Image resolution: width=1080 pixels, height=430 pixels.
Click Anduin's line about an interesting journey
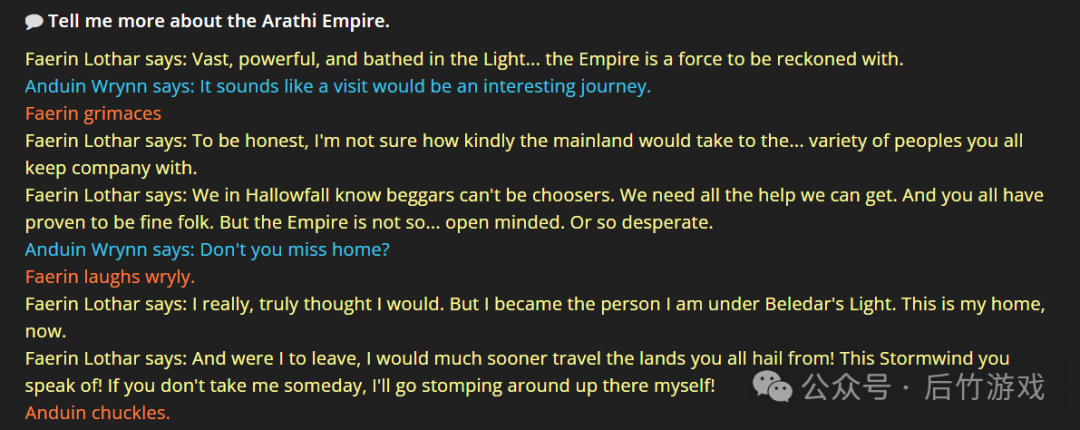click(338, 87)
